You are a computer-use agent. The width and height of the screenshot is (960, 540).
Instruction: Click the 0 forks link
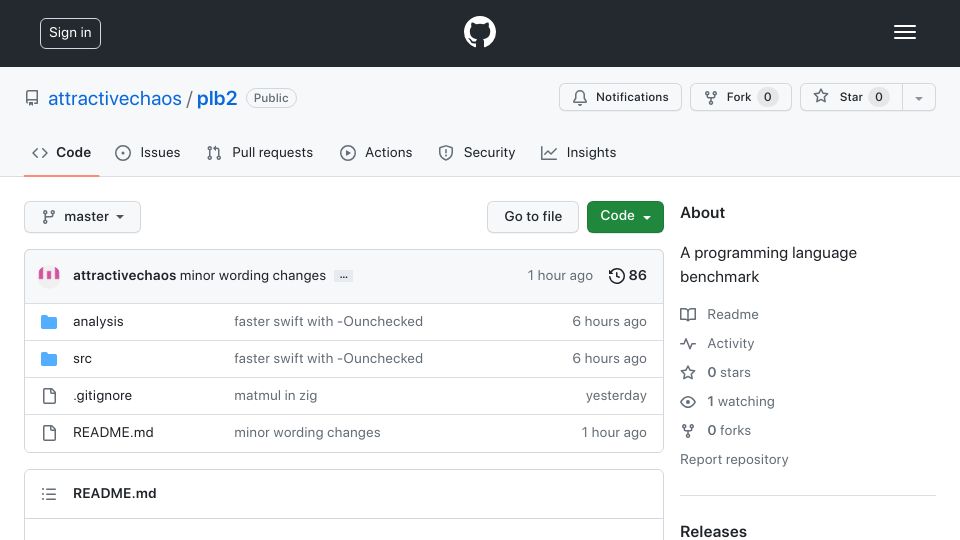(x=729, y=430)
